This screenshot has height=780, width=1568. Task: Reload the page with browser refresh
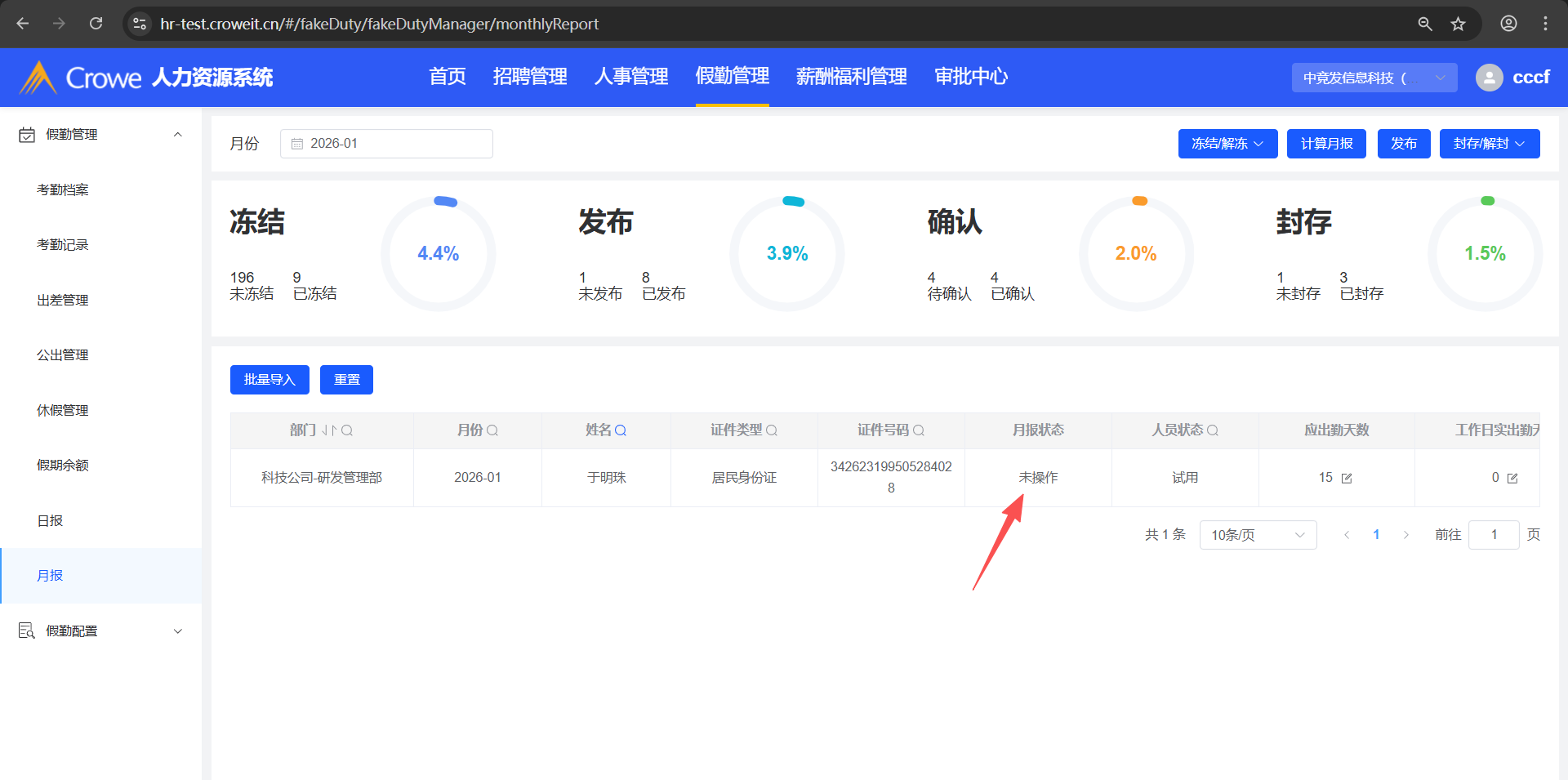click(96, 24)
